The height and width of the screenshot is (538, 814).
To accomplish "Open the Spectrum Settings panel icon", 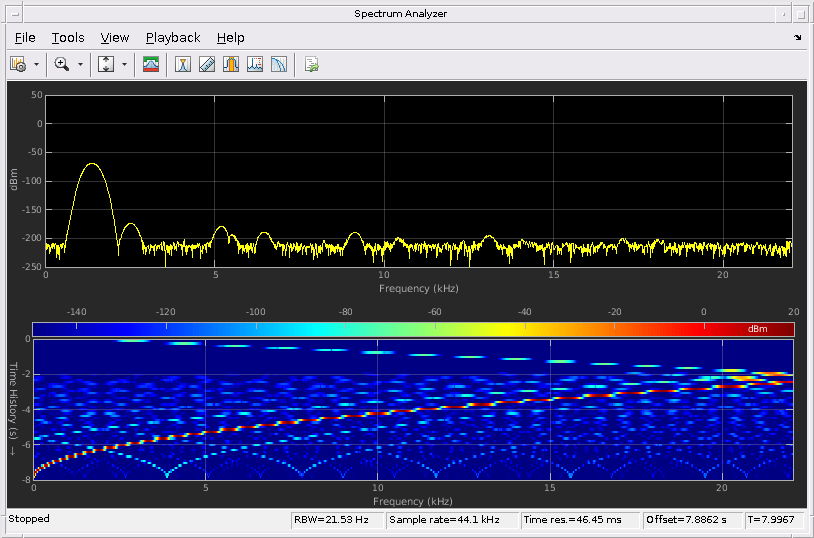I will [151, 64].
